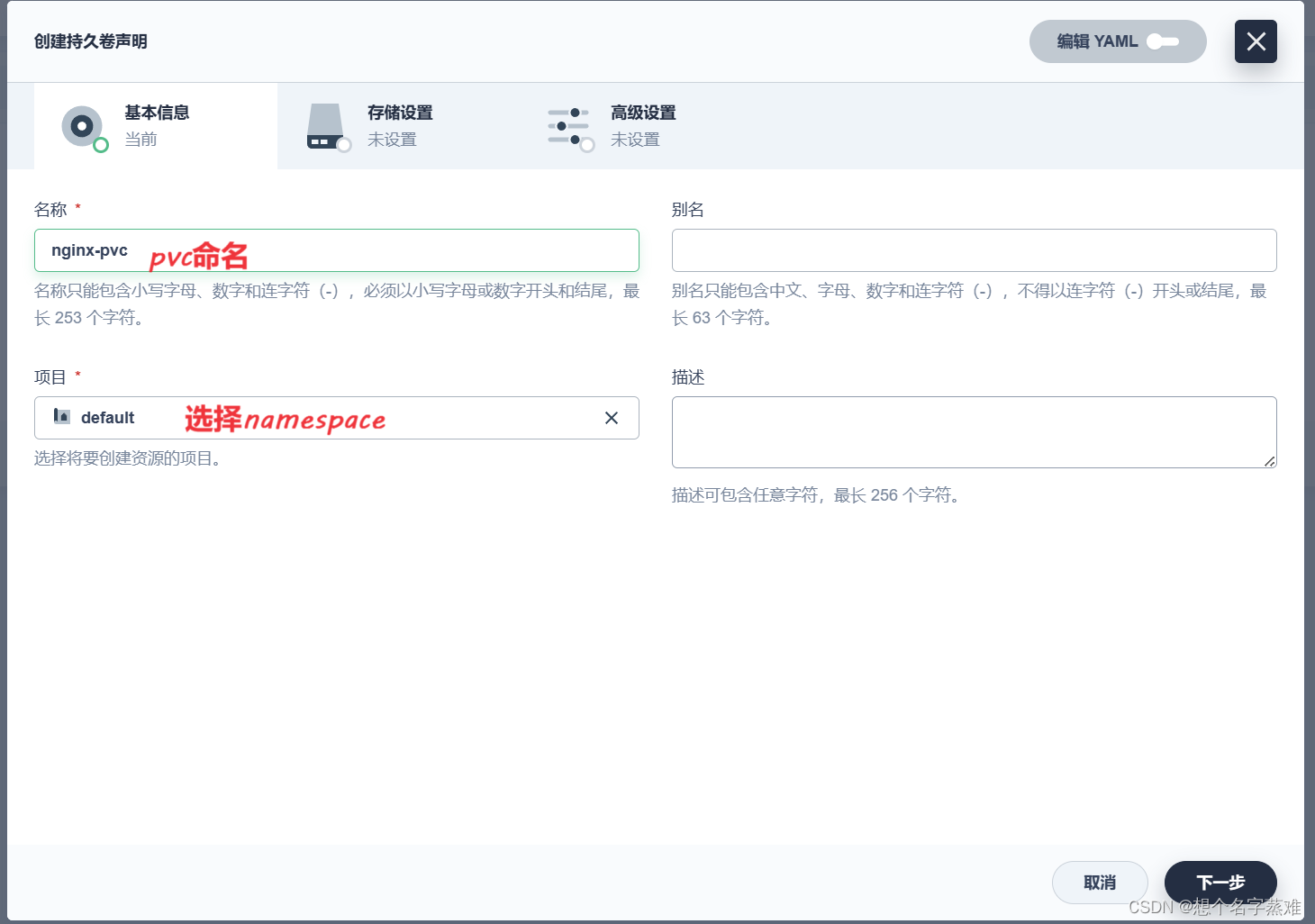Viewport: 1315px width, 924px height.
Task: Click hint text 描述可包含任意字符，最长 256 个字符。
Action: tap(817, 495)
